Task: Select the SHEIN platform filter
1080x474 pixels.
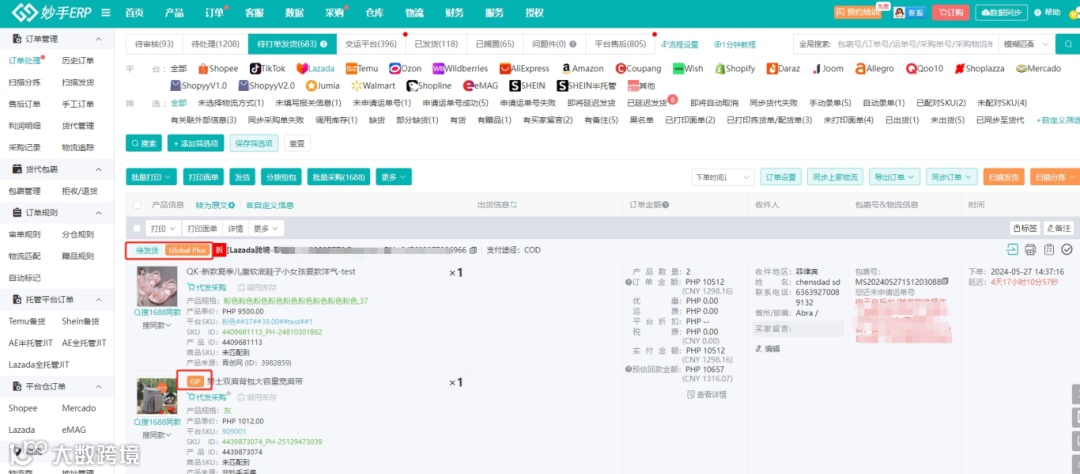Action: (528, 85)
